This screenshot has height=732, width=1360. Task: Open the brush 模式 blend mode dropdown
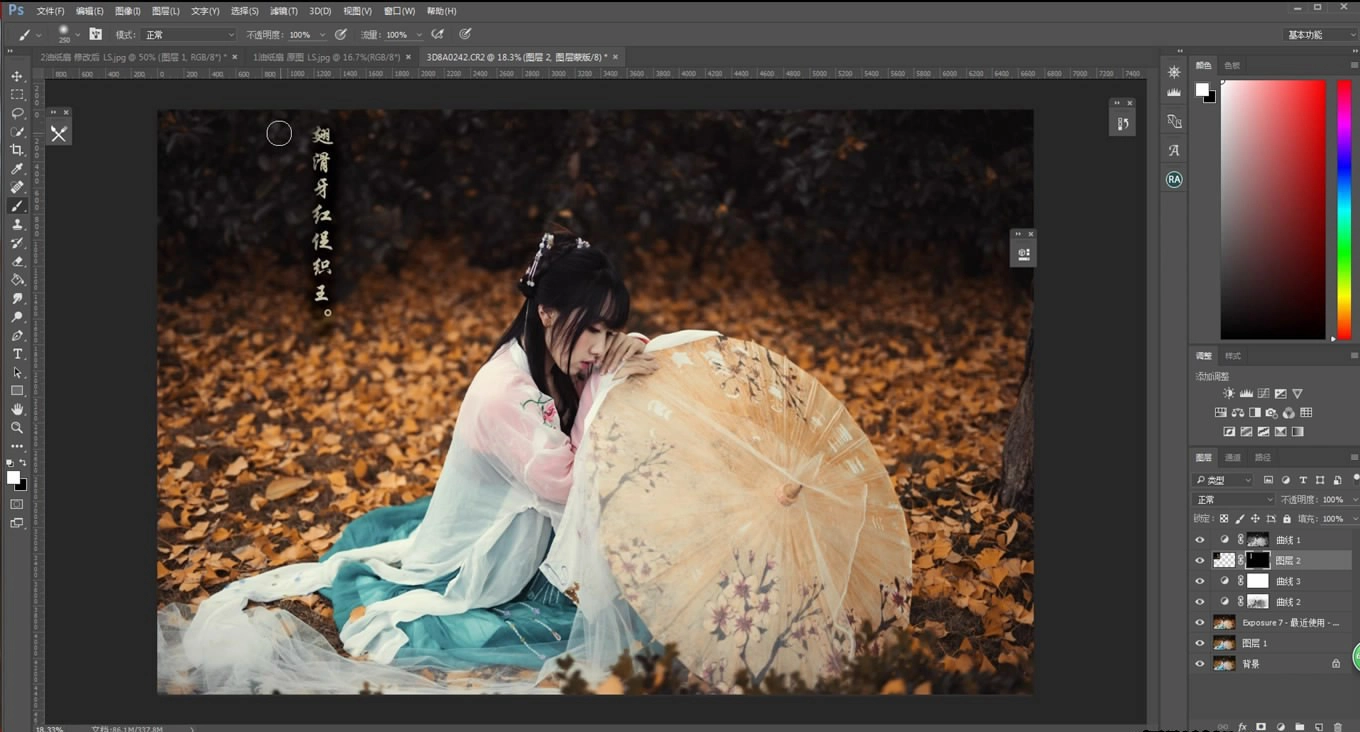coord(189,35)
